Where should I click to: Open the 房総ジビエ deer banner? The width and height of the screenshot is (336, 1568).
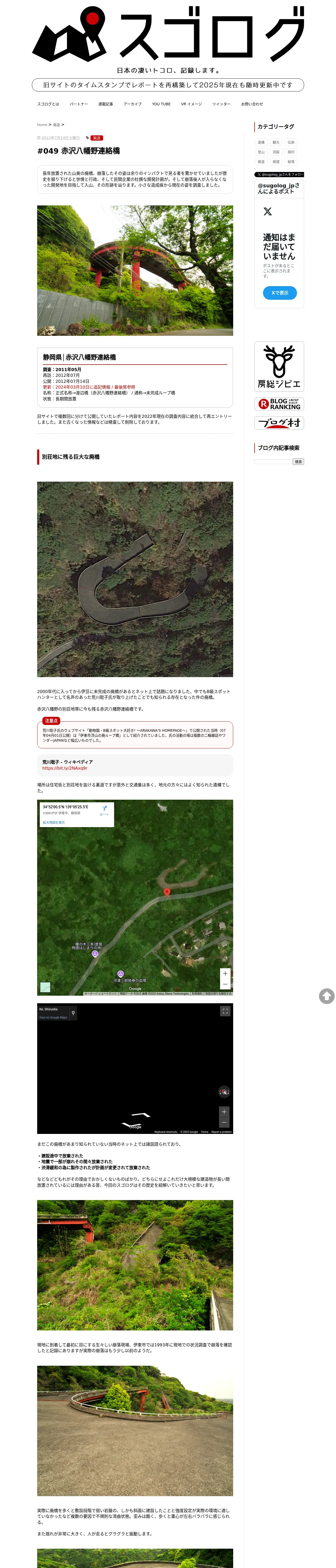click(279, 366)
